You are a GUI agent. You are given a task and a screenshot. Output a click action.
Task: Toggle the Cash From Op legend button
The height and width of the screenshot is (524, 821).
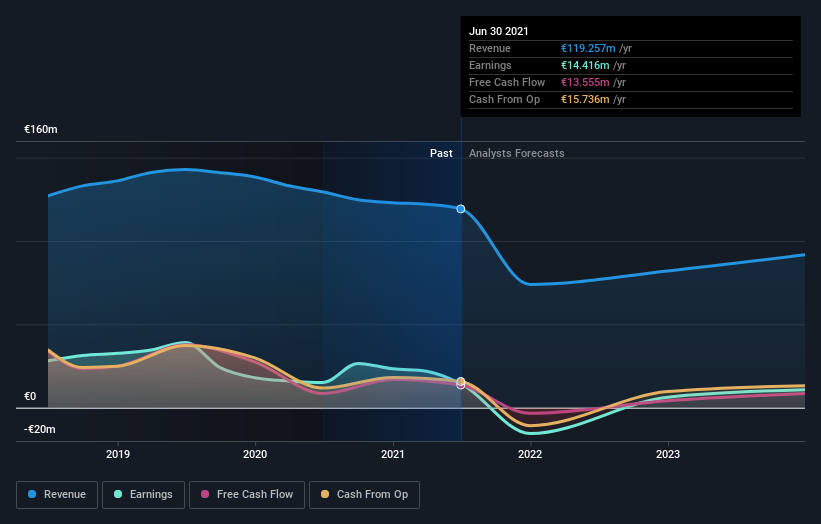[364, 495]
